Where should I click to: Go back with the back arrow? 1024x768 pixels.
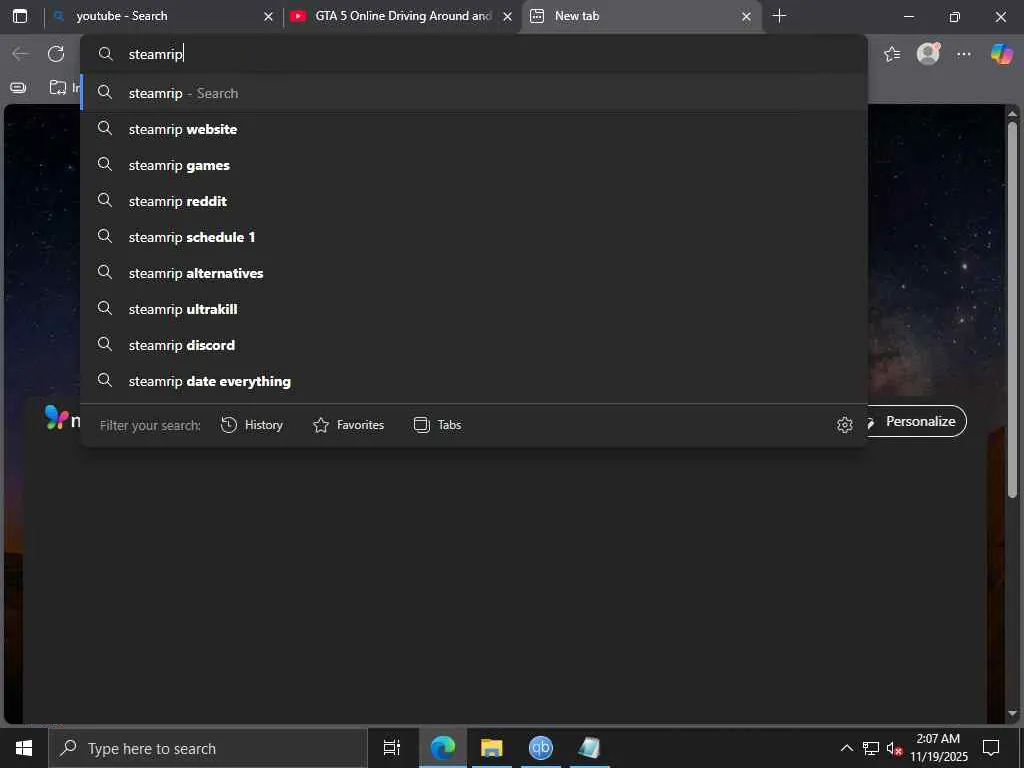tap(21, 54)
